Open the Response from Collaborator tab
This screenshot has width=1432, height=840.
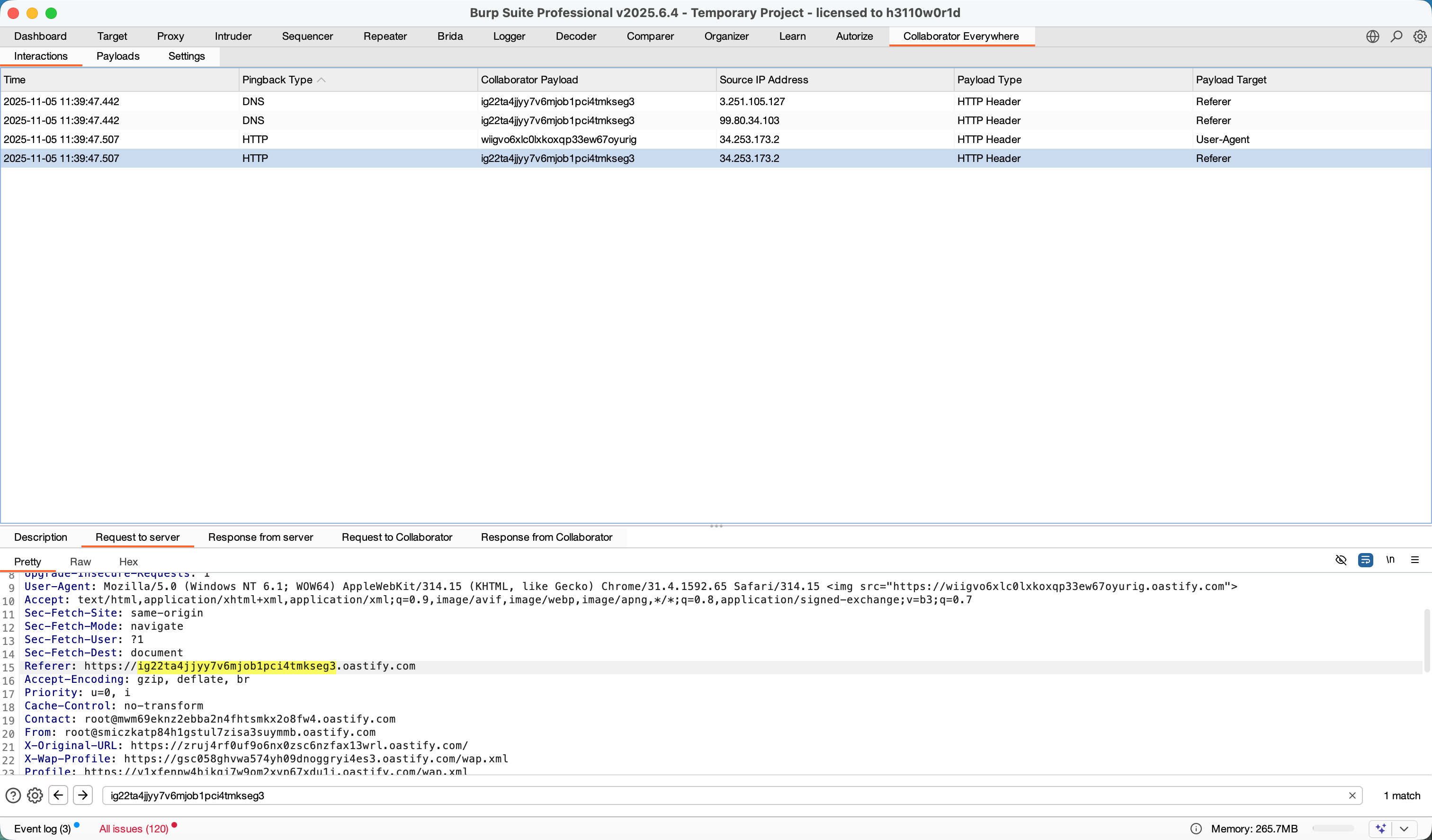tap(546, 537)
